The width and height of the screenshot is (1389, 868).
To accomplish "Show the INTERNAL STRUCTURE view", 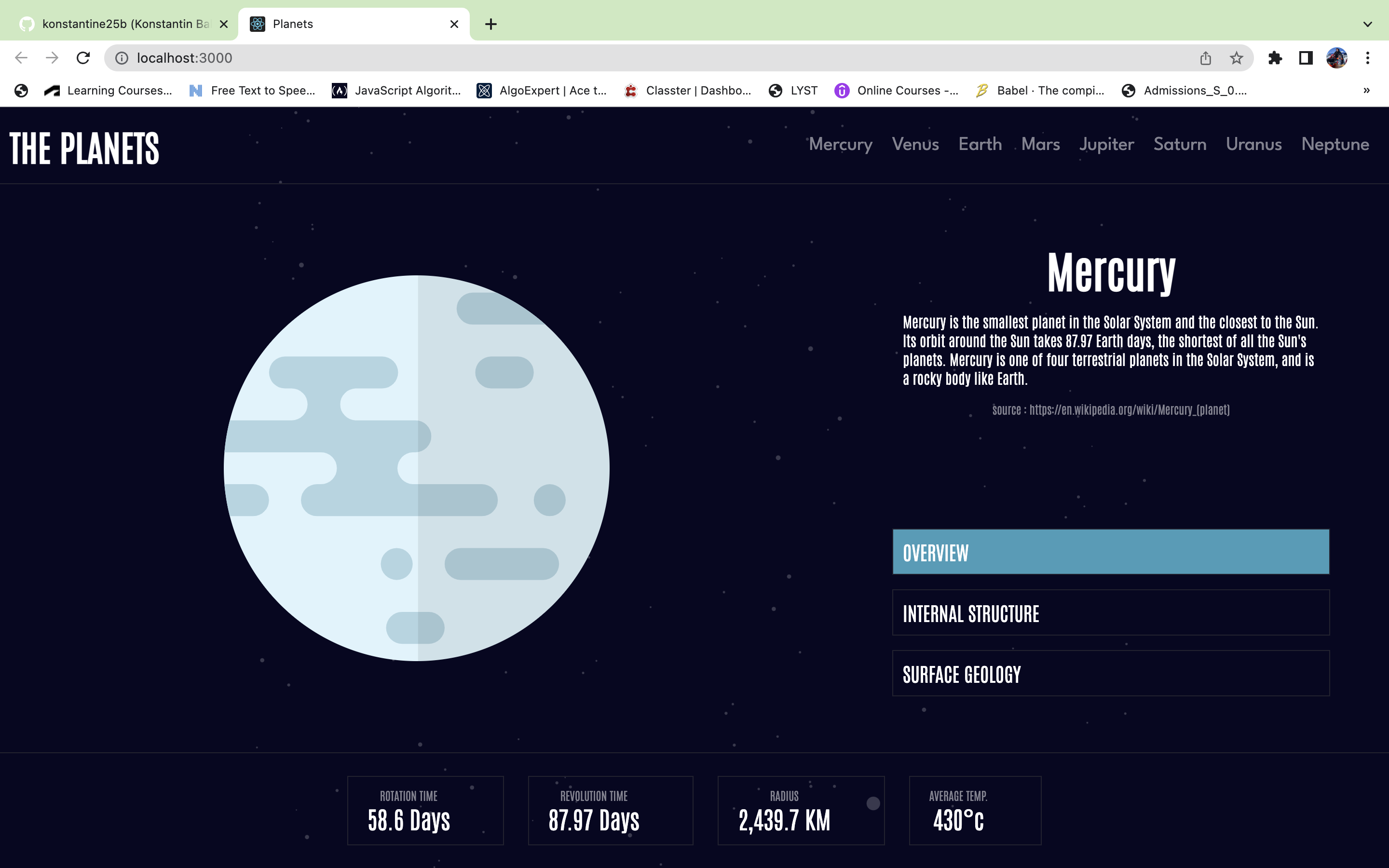I will (x=1111, y=612).
